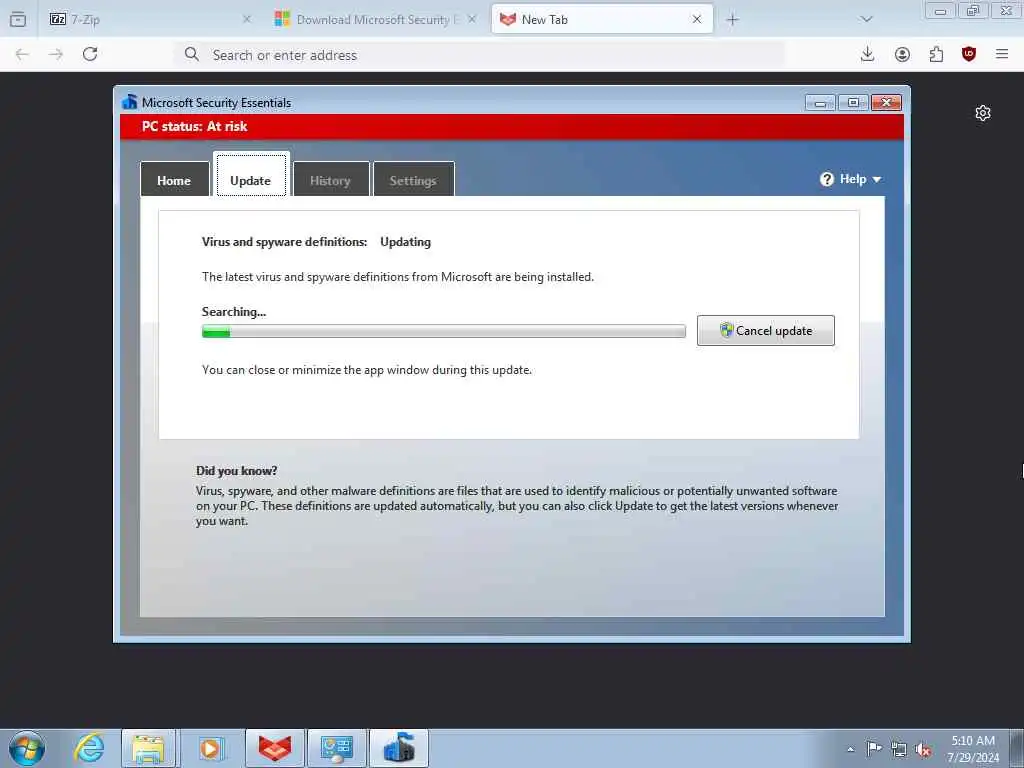Image resolution: width=1024 pixels, height=768 pixels.
Task: Cancel the definitions update
Action: coord(765,330)
